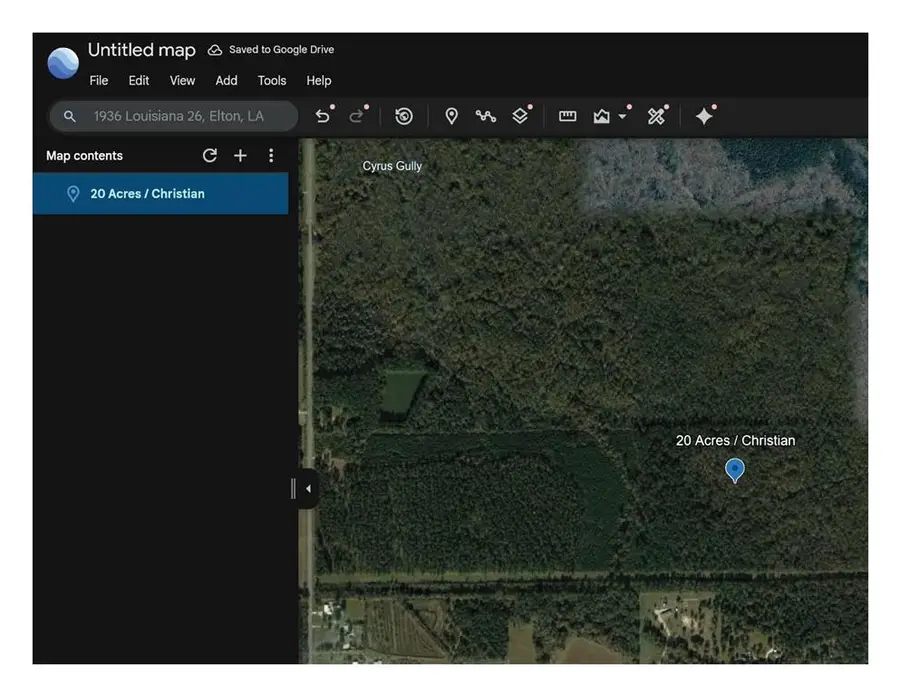Screen dimensions: 900x696
Task: Click the search address input field
Action: 174,116
